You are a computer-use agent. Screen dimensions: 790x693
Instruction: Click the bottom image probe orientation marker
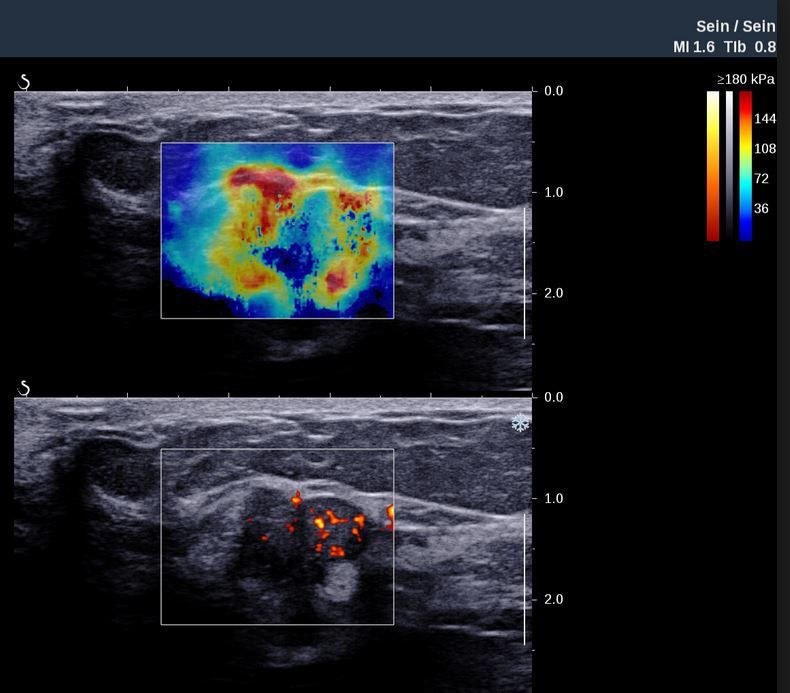24,388
